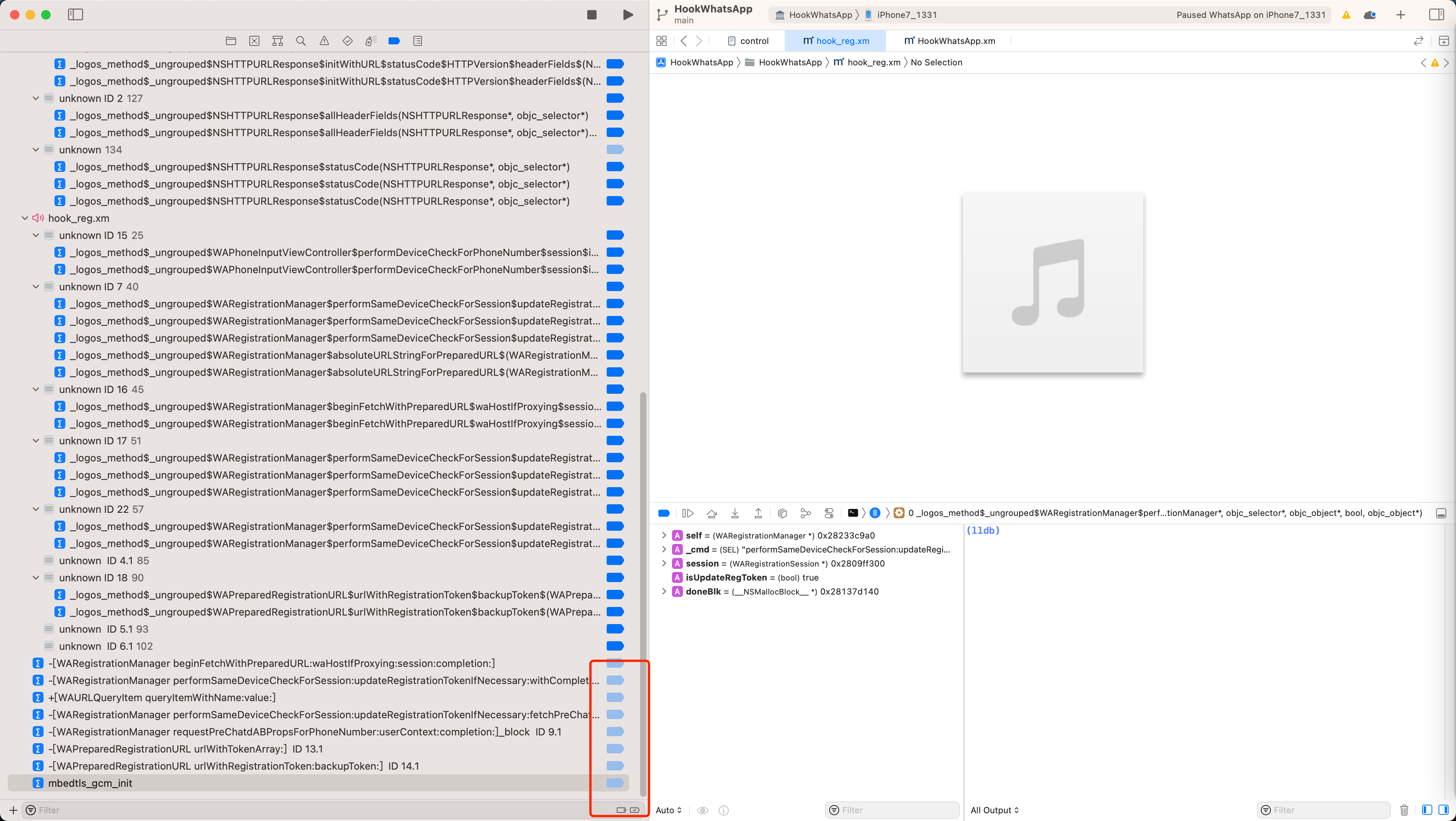Select the stack frame path in debug bar
The image size is (1456, 821).
[1158, 513]
